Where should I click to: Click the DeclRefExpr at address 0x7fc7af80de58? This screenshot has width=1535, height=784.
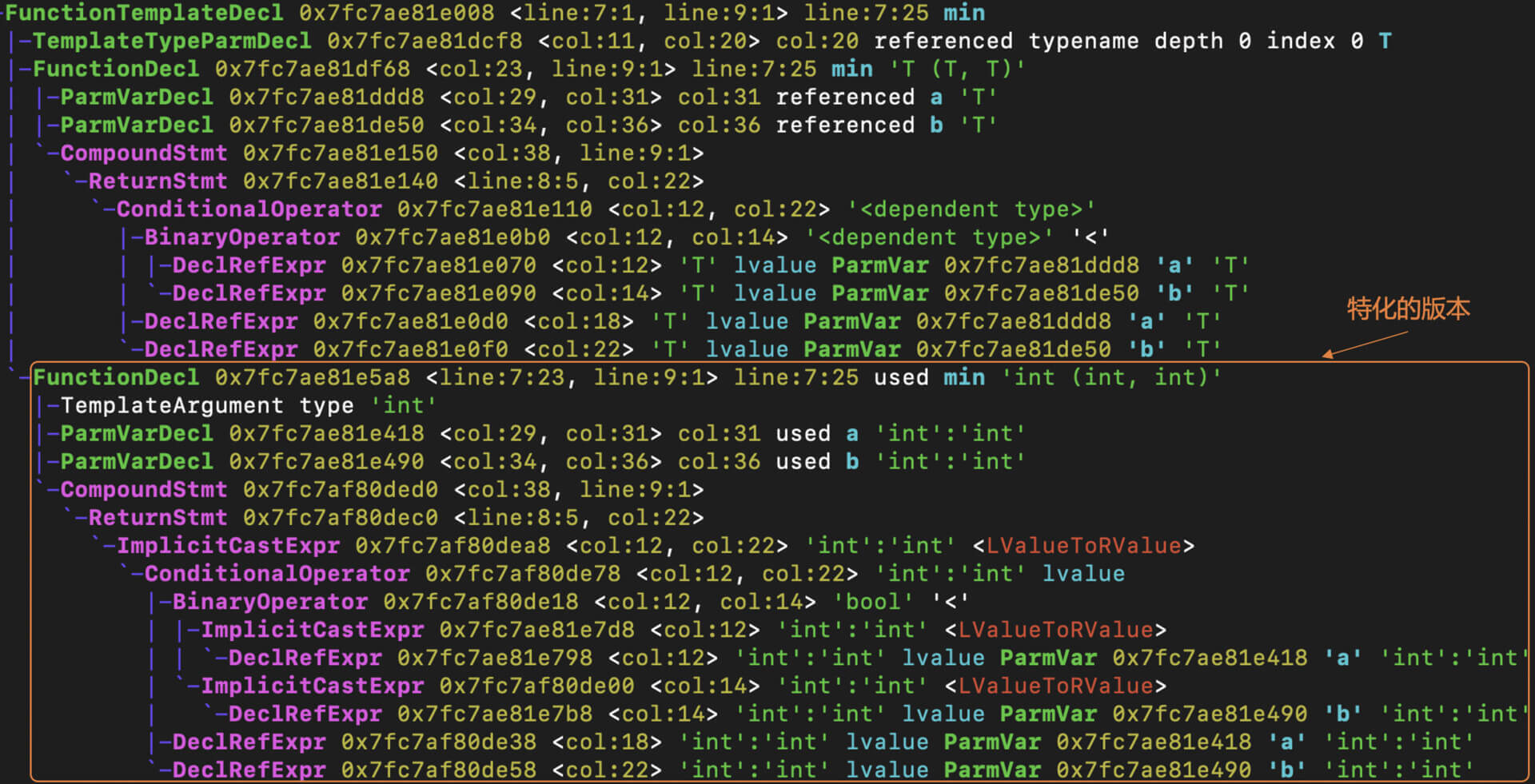click(x=249, y=770)
